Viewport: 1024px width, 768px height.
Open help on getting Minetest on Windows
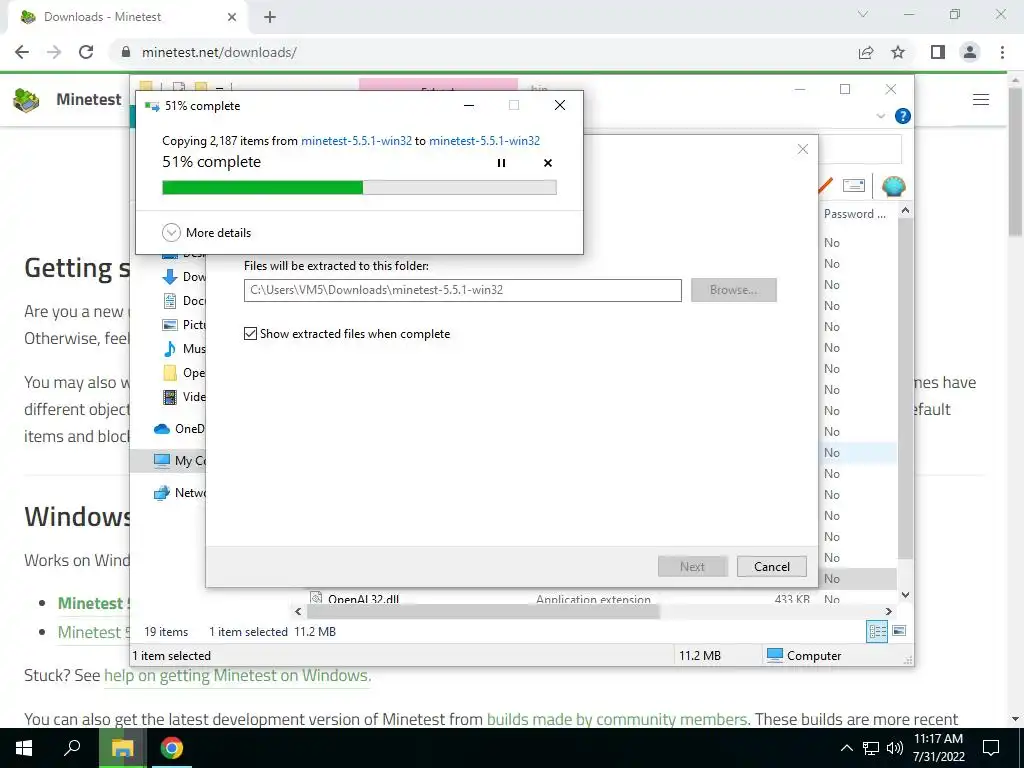(x=237, y=675)
